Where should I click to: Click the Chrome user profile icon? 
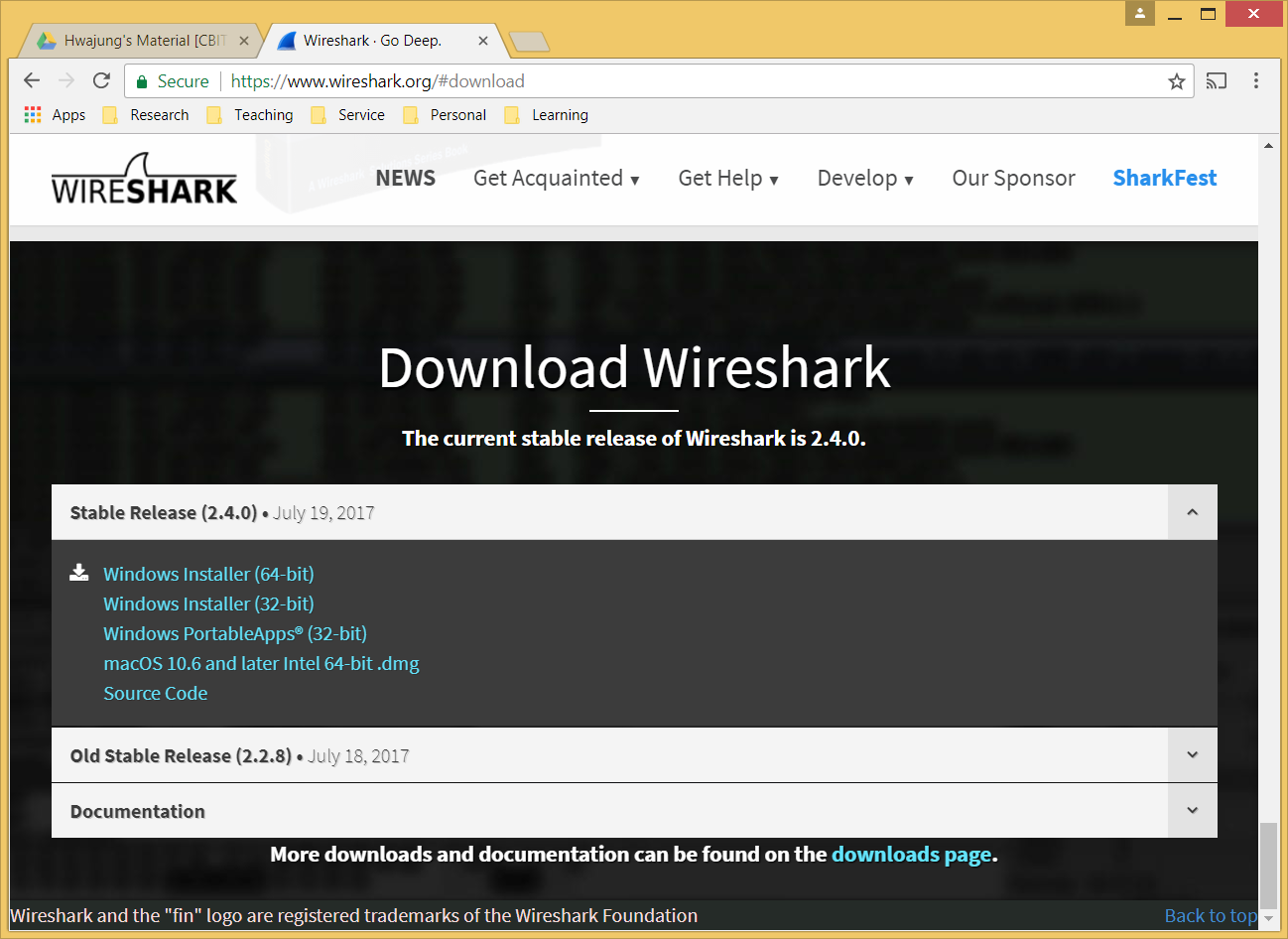(x=1140, y=13)
